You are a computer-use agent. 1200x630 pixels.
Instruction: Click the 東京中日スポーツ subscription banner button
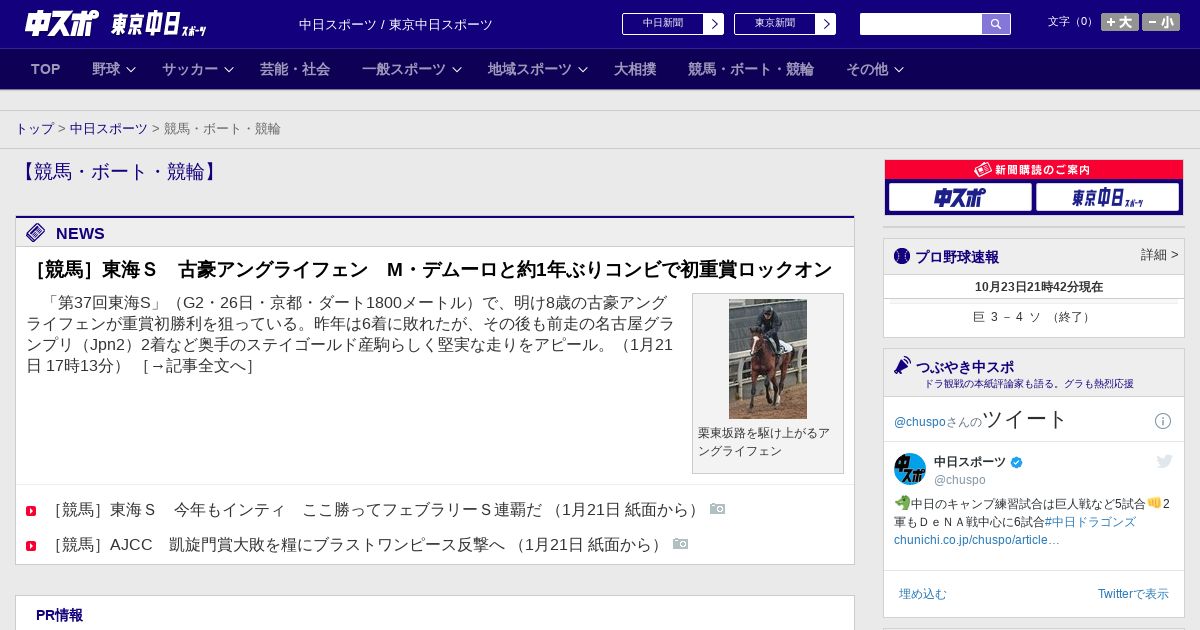point(1107,197)
